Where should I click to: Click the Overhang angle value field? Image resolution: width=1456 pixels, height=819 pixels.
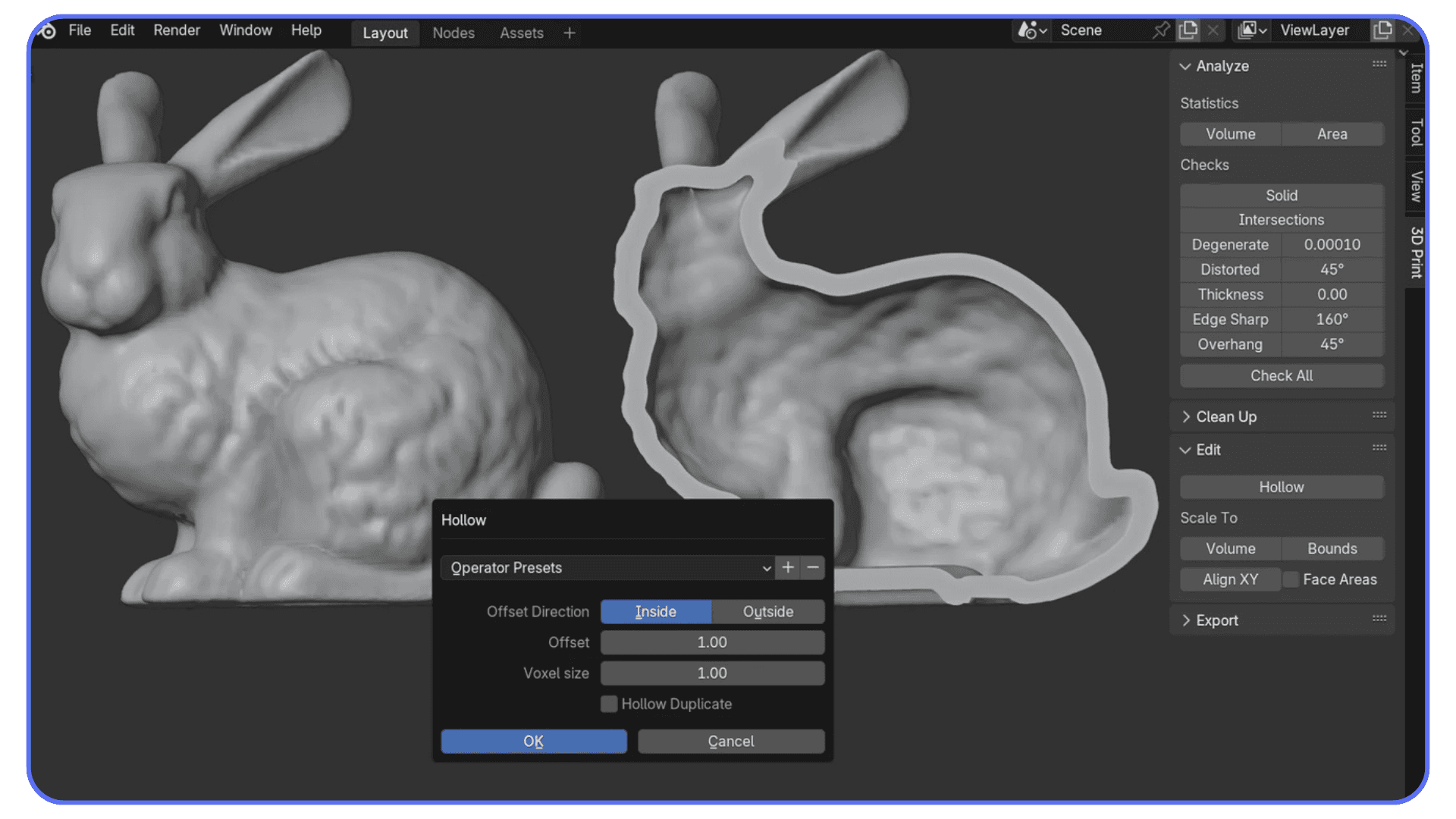click(1332, 344)
